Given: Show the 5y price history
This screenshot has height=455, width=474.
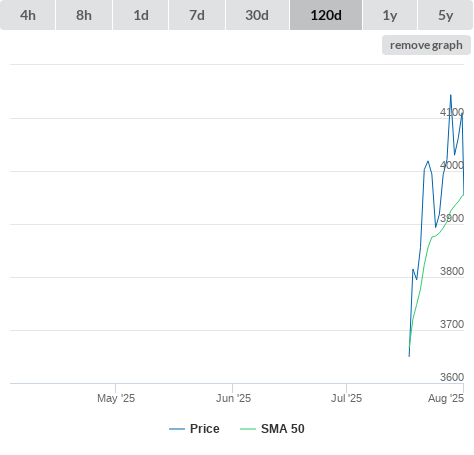Looking at the screenshot, I should pos(446,15).
